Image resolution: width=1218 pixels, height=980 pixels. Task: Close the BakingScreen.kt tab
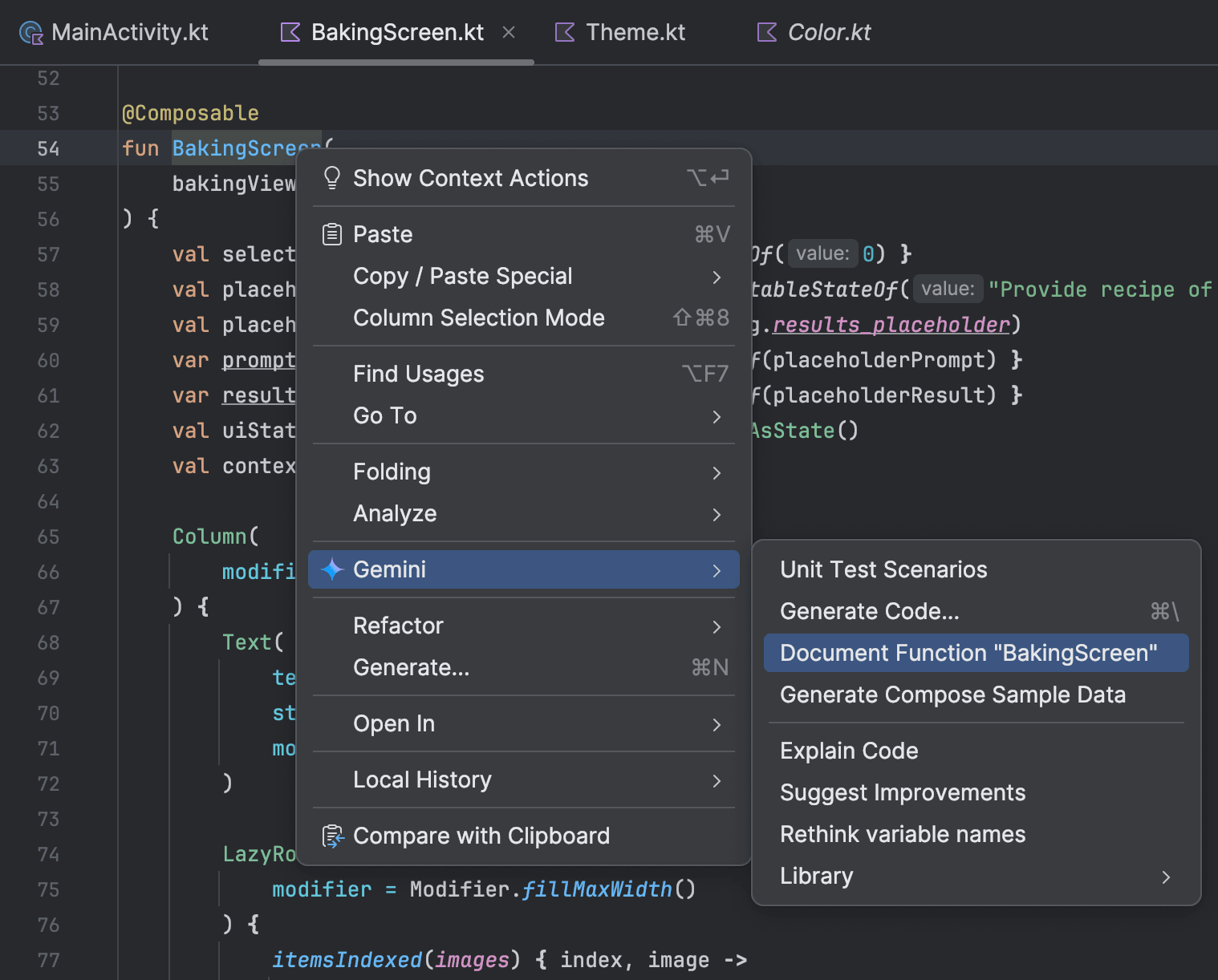coord(509,33)
